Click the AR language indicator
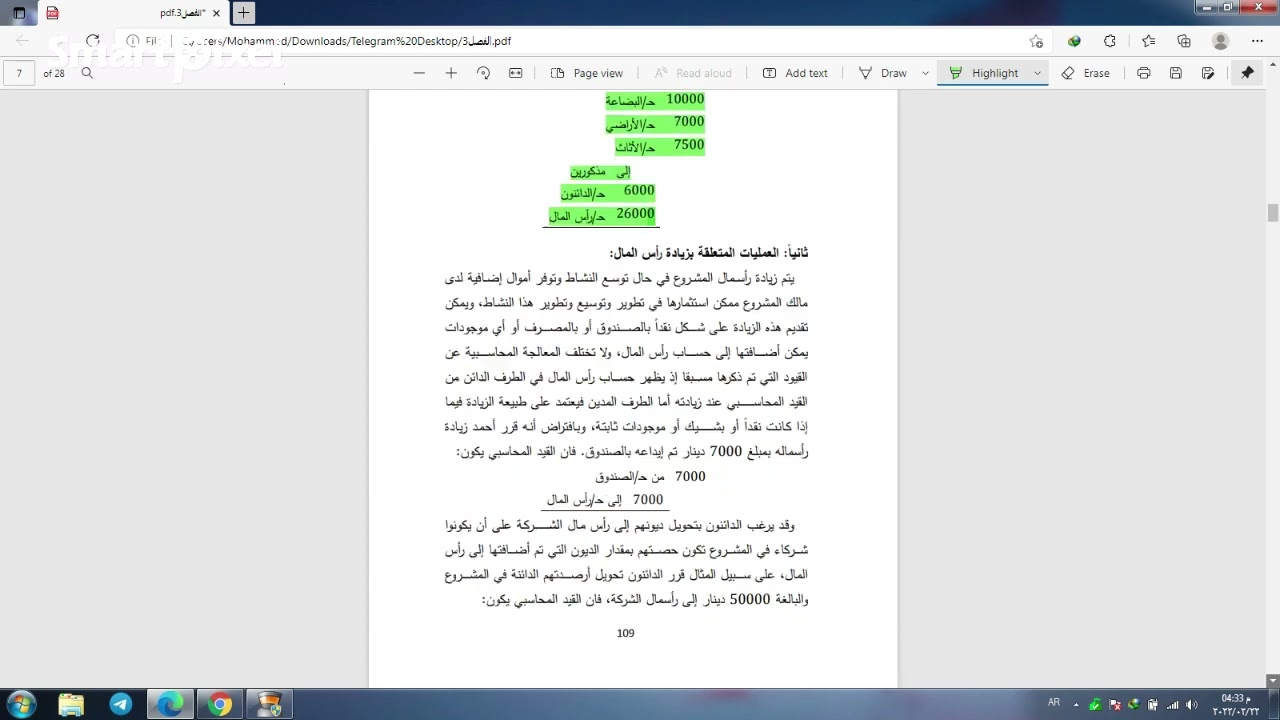The image size is (1280, 720). [x=1054, y=703]
